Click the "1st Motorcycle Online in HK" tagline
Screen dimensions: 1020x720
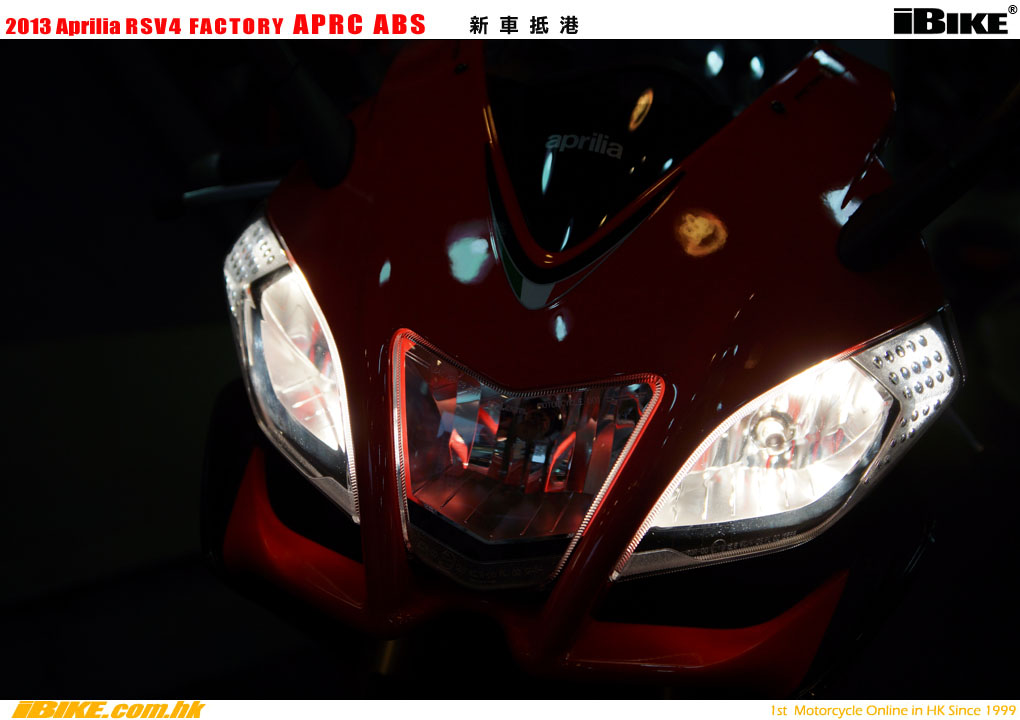click(892, 710)
